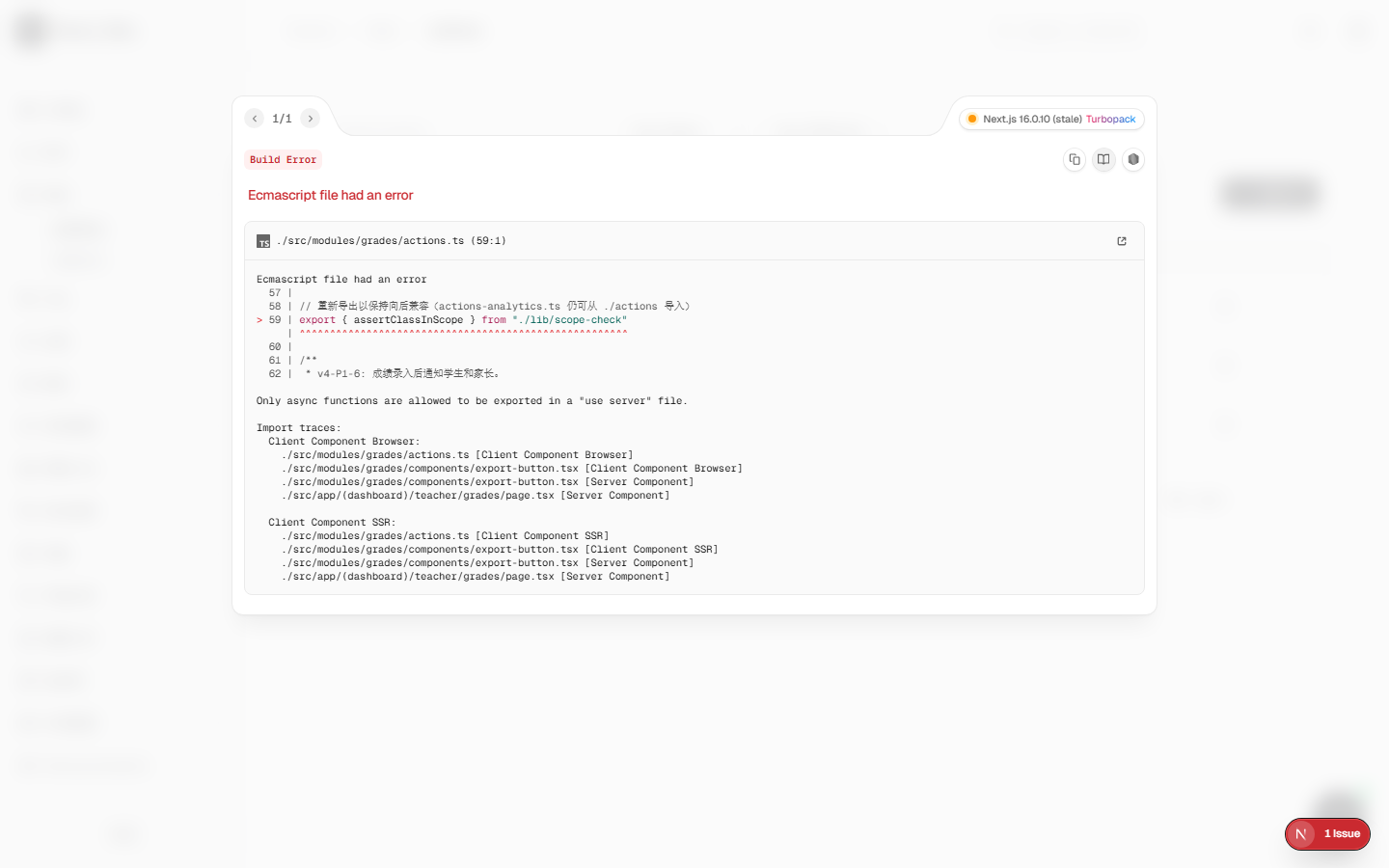Go to previous error with left chevron
Image resolution: width=1389 pixels, height=868 pixels.
point(255,119)
